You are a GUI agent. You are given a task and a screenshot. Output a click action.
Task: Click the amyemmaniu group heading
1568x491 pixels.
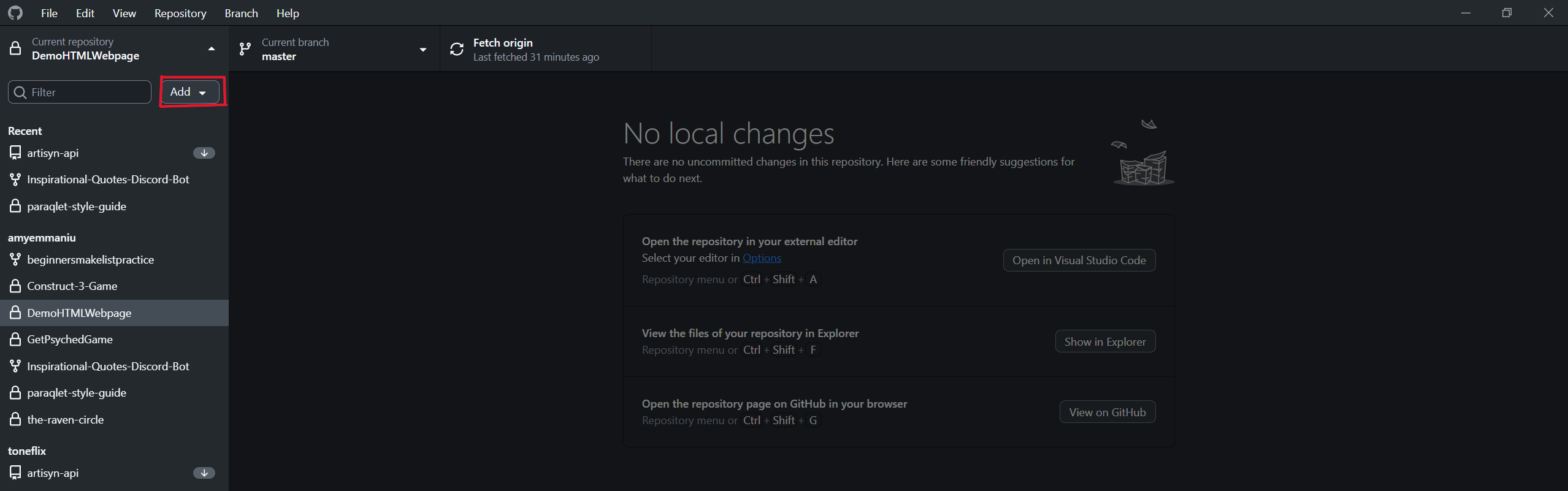(42, 237)
